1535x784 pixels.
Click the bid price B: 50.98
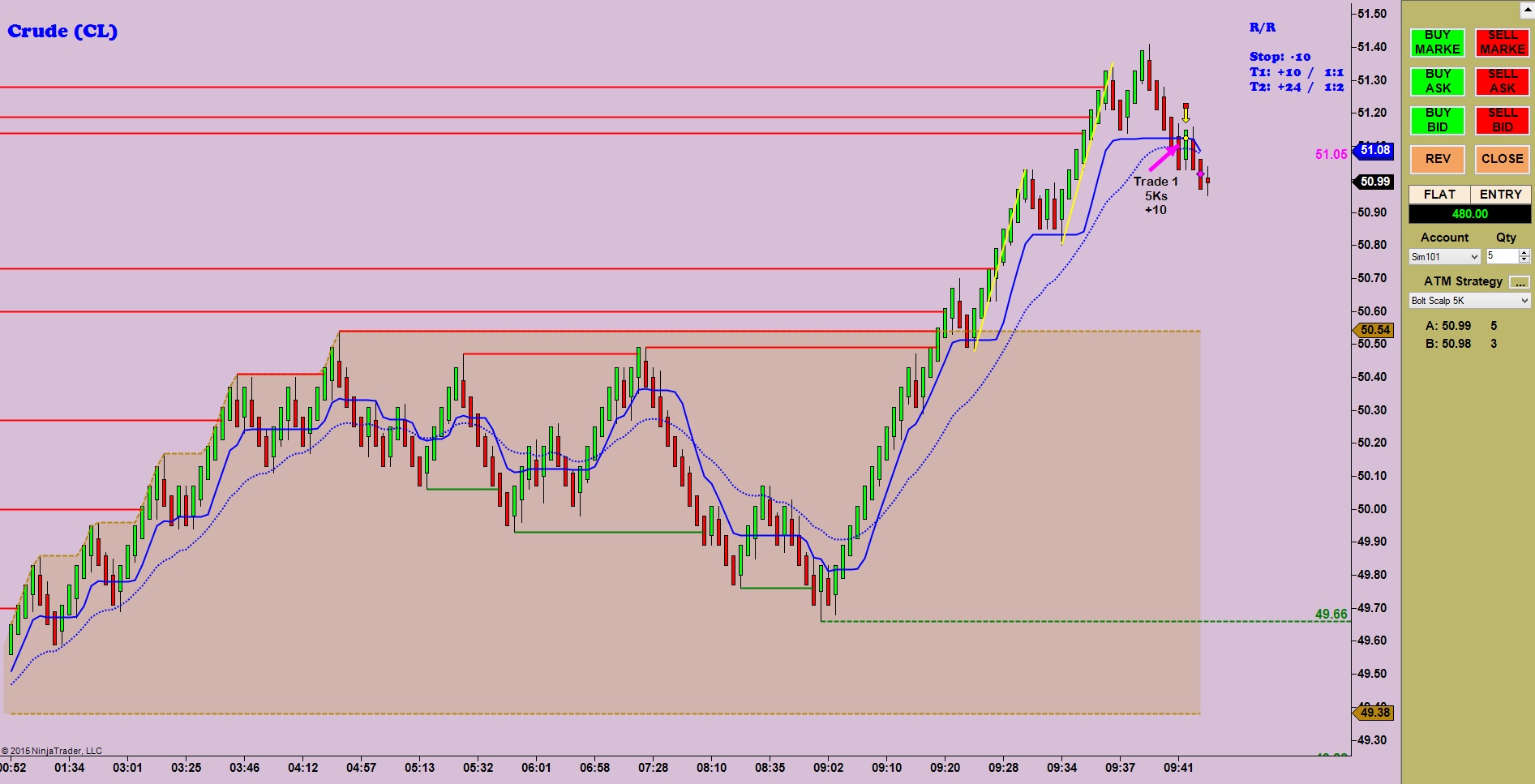(x=1448, y=344)
